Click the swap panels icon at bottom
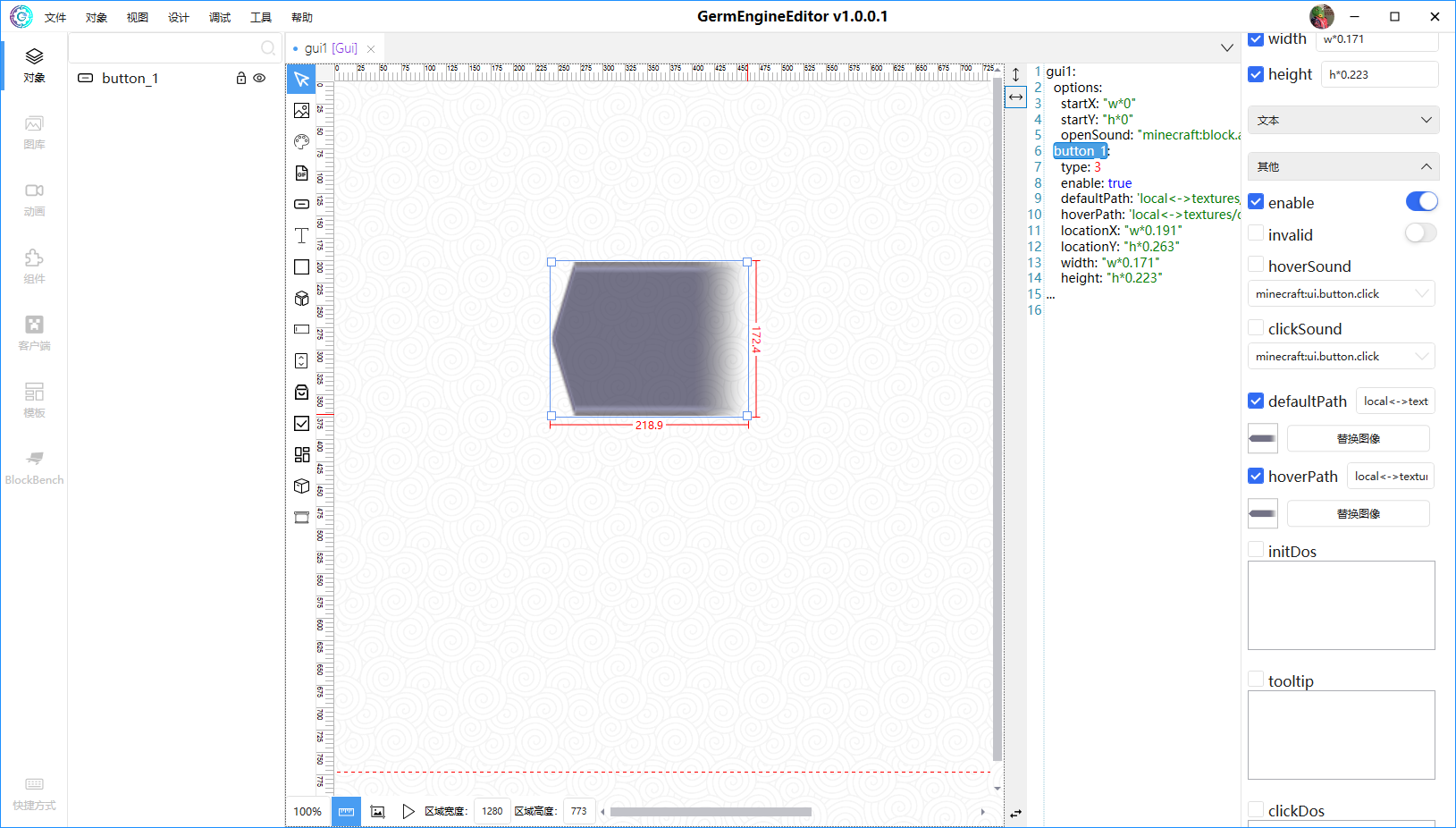Screen dimensions: 1456x828 coord(1015,814)
